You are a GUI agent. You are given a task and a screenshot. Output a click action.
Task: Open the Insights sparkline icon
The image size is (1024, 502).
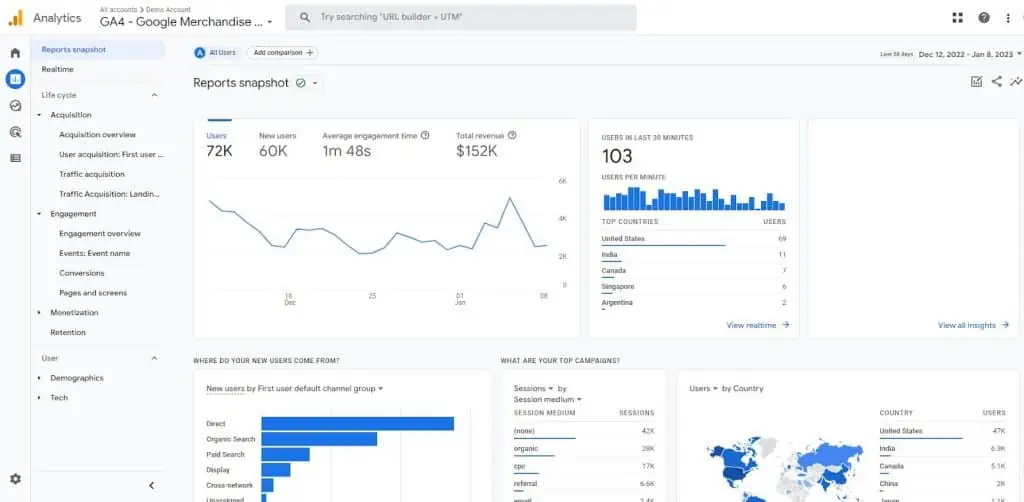point(1016,82)
